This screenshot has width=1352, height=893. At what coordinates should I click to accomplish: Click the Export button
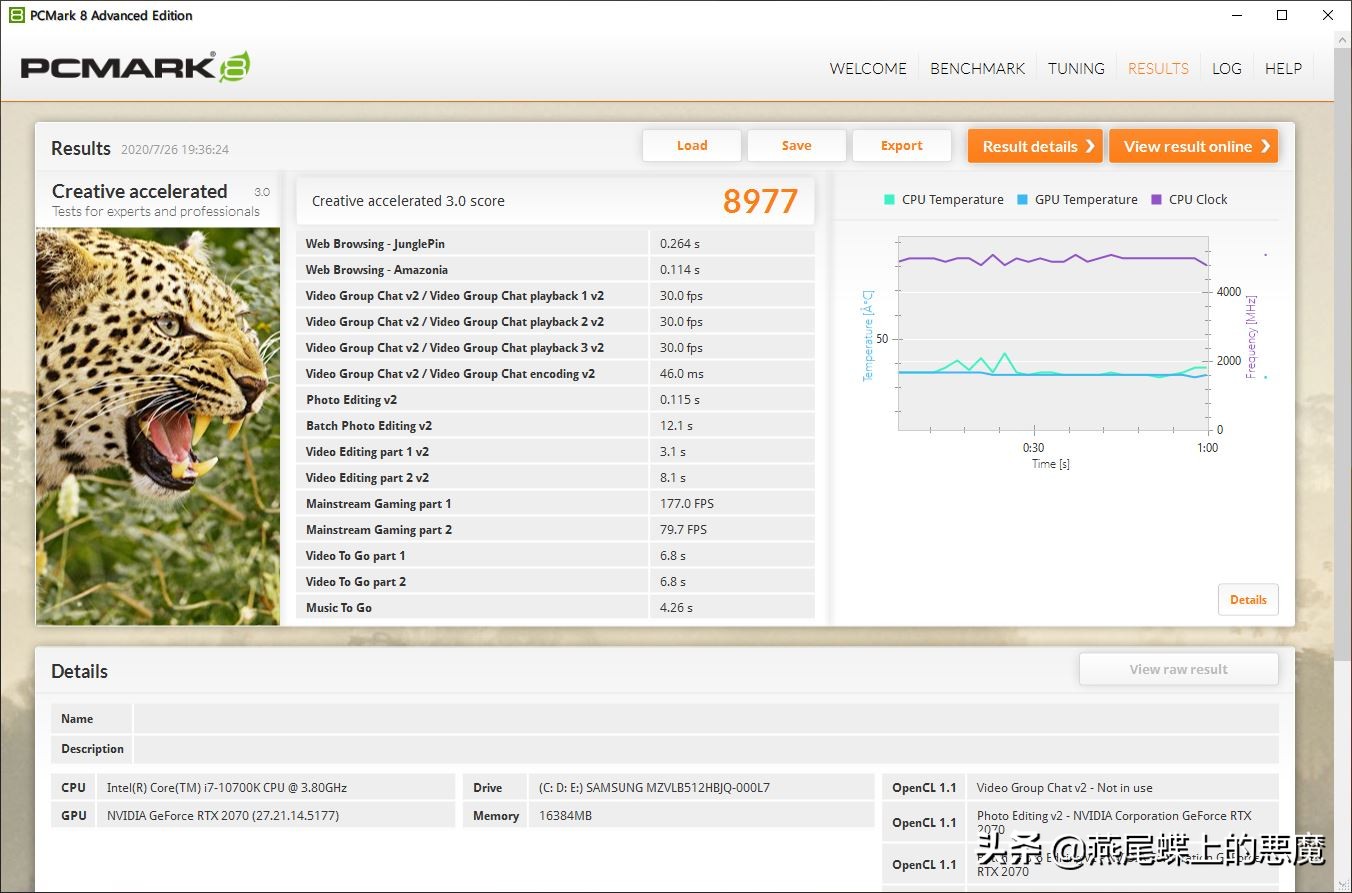[x=901, y=146]
